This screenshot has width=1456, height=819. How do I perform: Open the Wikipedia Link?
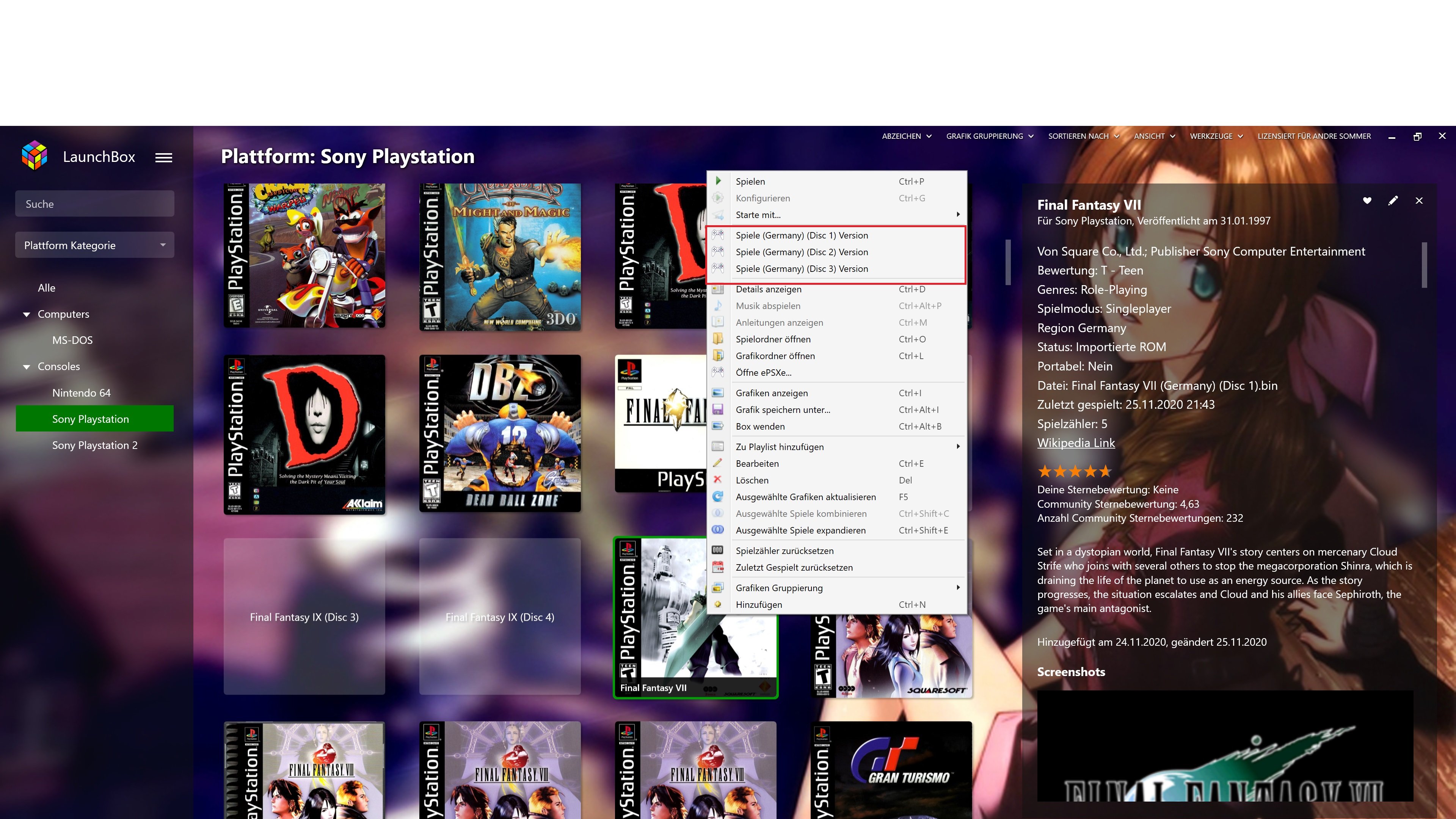click(x=1076, y=443)
